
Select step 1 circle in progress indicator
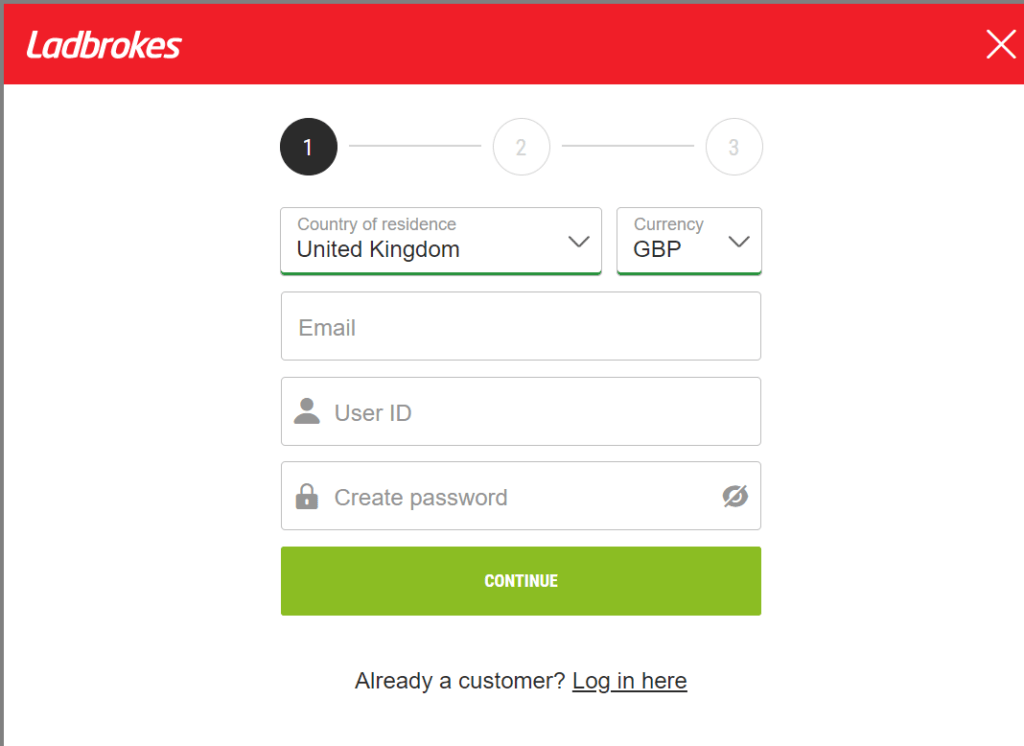click(309, 147)
